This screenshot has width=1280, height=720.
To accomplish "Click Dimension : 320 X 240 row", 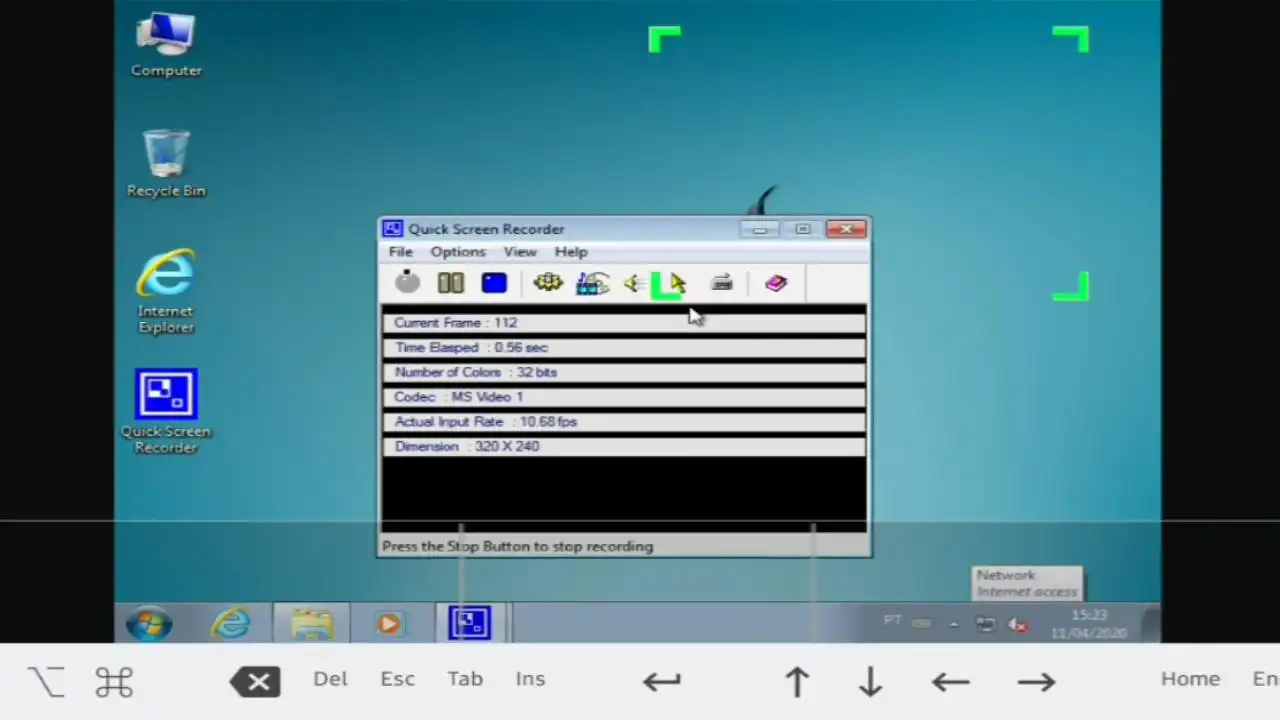I will click(x=624, y=447).
